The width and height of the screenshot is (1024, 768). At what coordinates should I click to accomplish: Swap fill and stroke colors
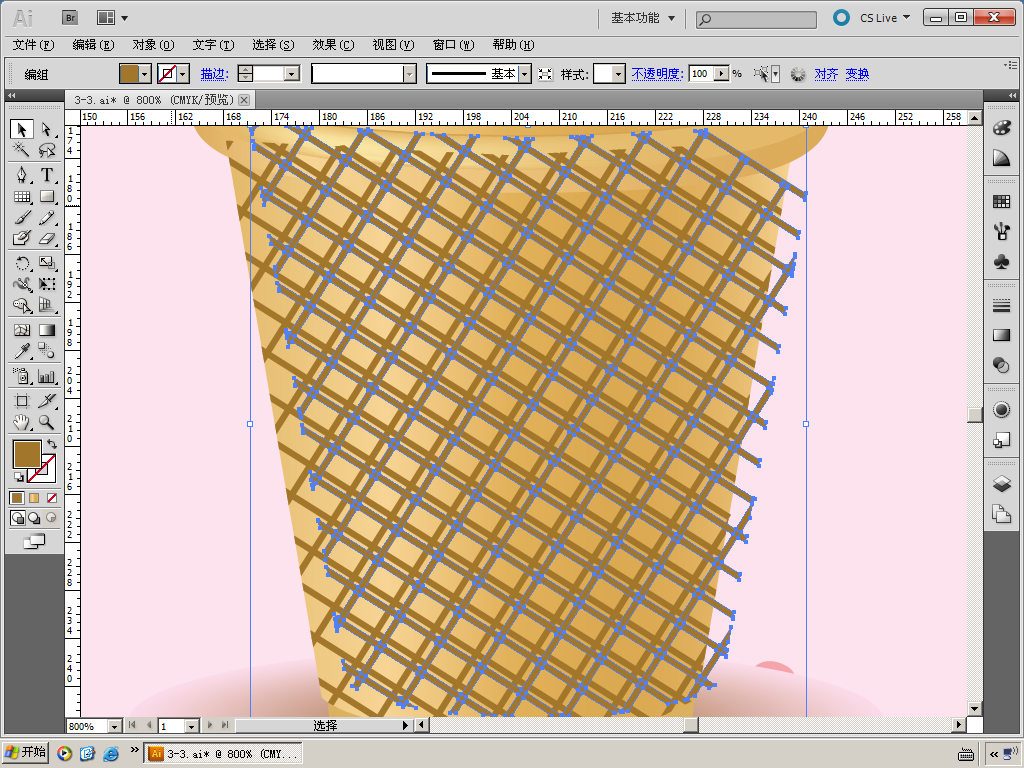pos(52,444)
